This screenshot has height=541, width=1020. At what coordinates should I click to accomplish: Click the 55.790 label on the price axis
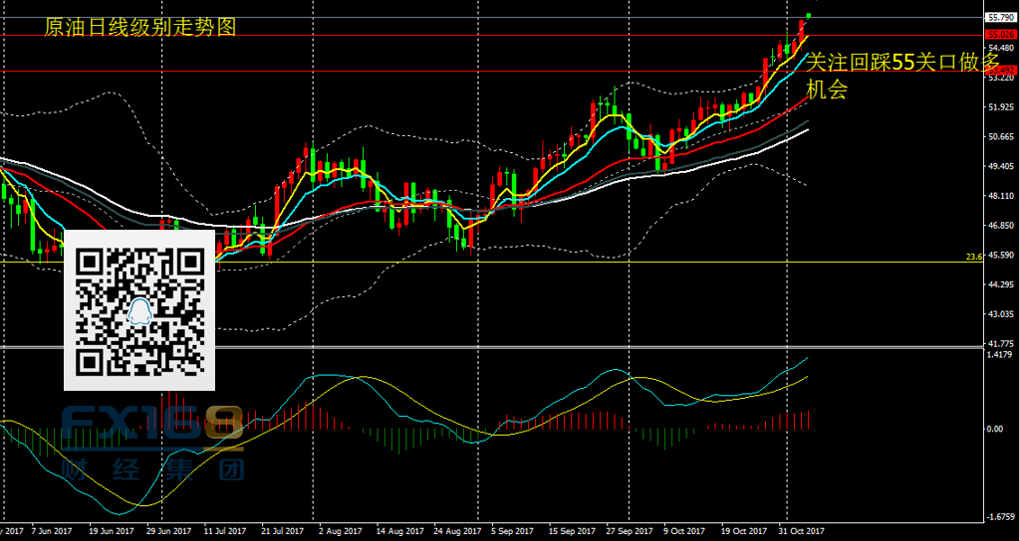[1000, 18]
